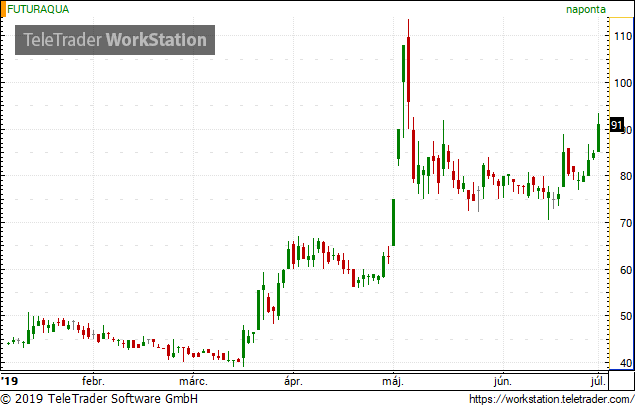Click the 80 price axis label
Viewport: 635px width, 408px height.
(x=626, y=176)
